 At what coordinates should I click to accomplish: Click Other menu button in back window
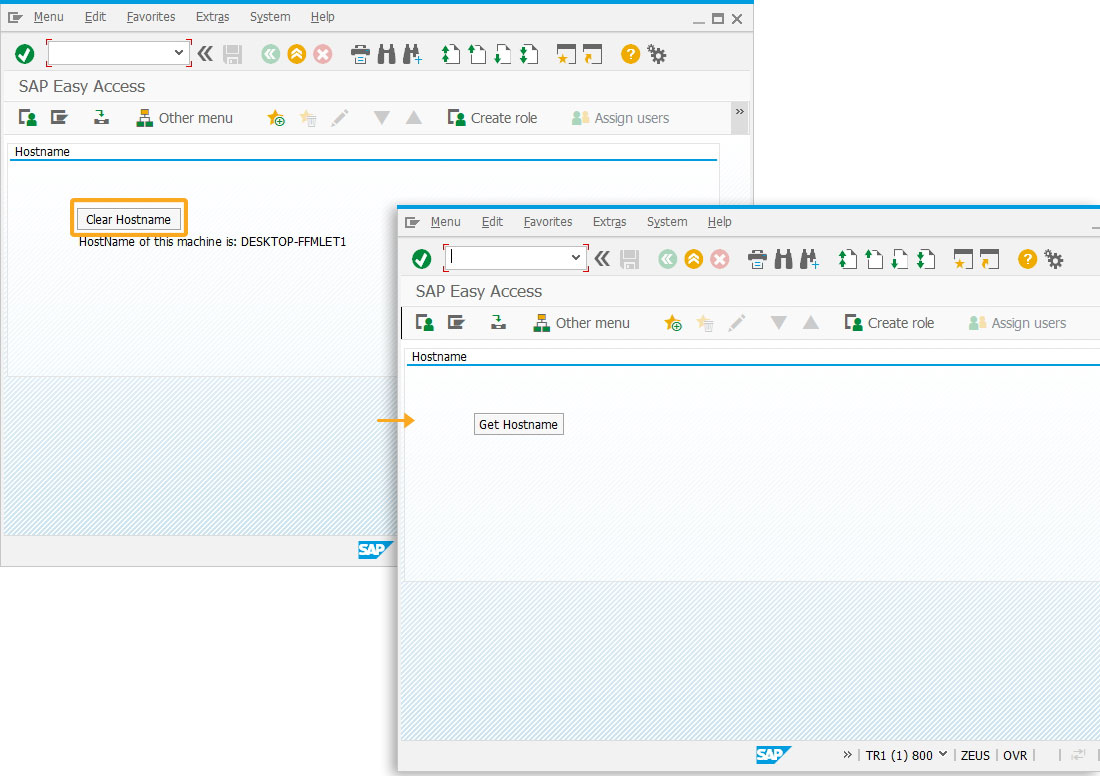[x=185, y=118]
